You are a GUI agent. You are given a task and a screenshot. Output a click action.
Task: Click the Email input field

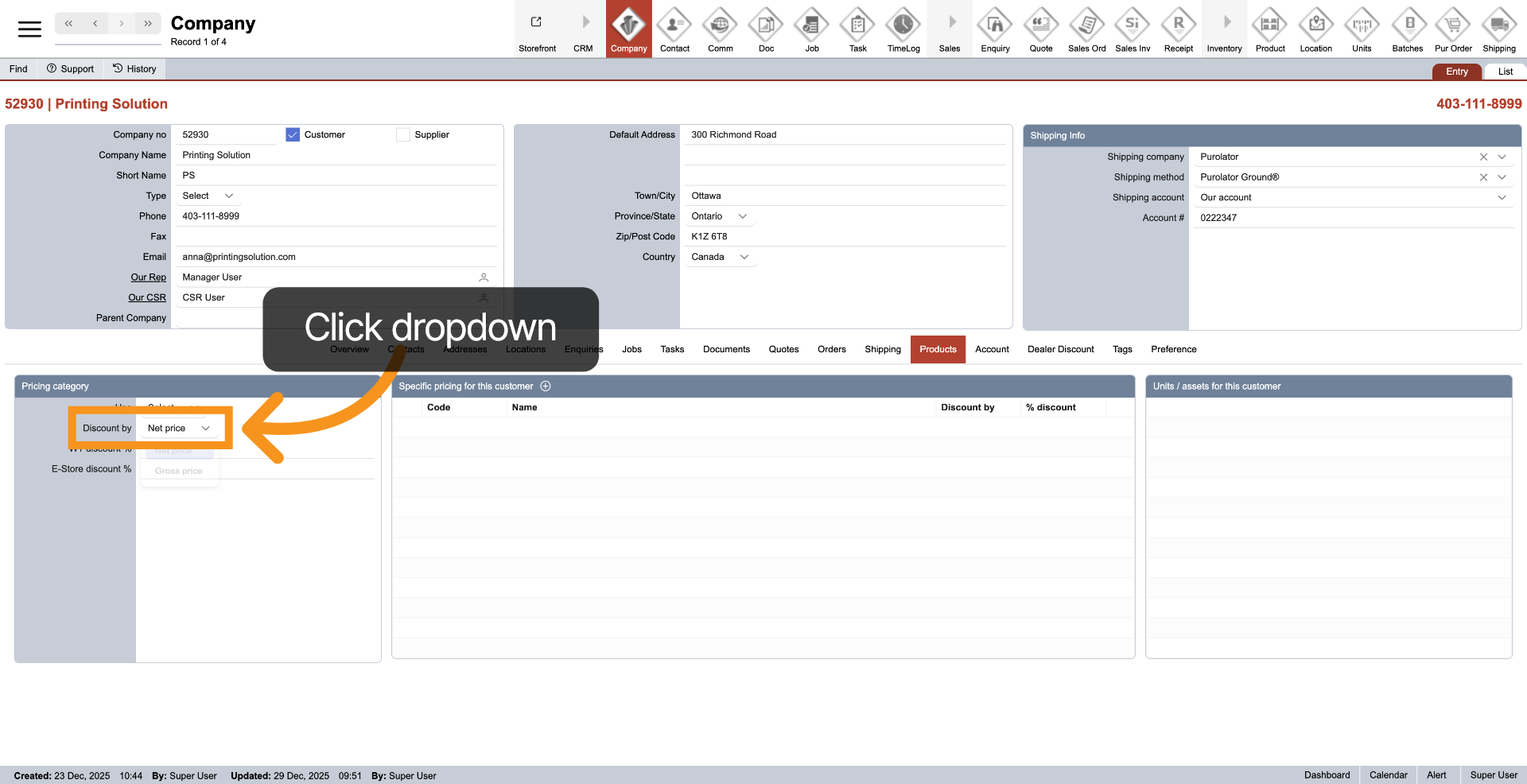334,258
